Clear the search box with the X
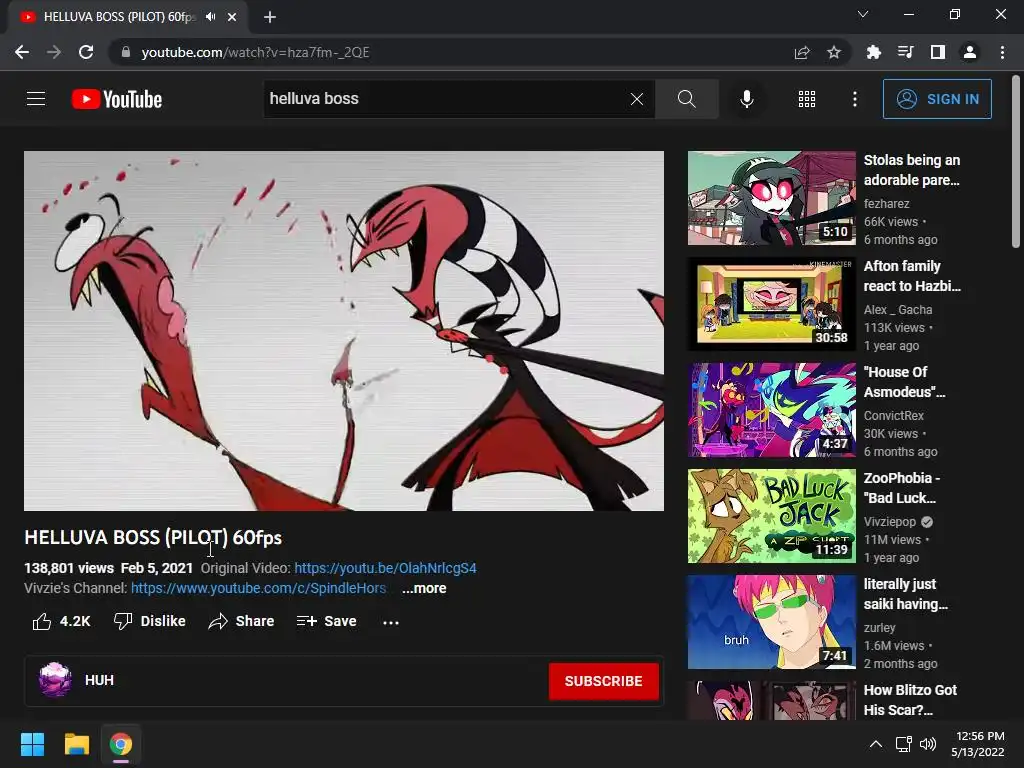Screen dimensions: 1024x768 [637, 99]
